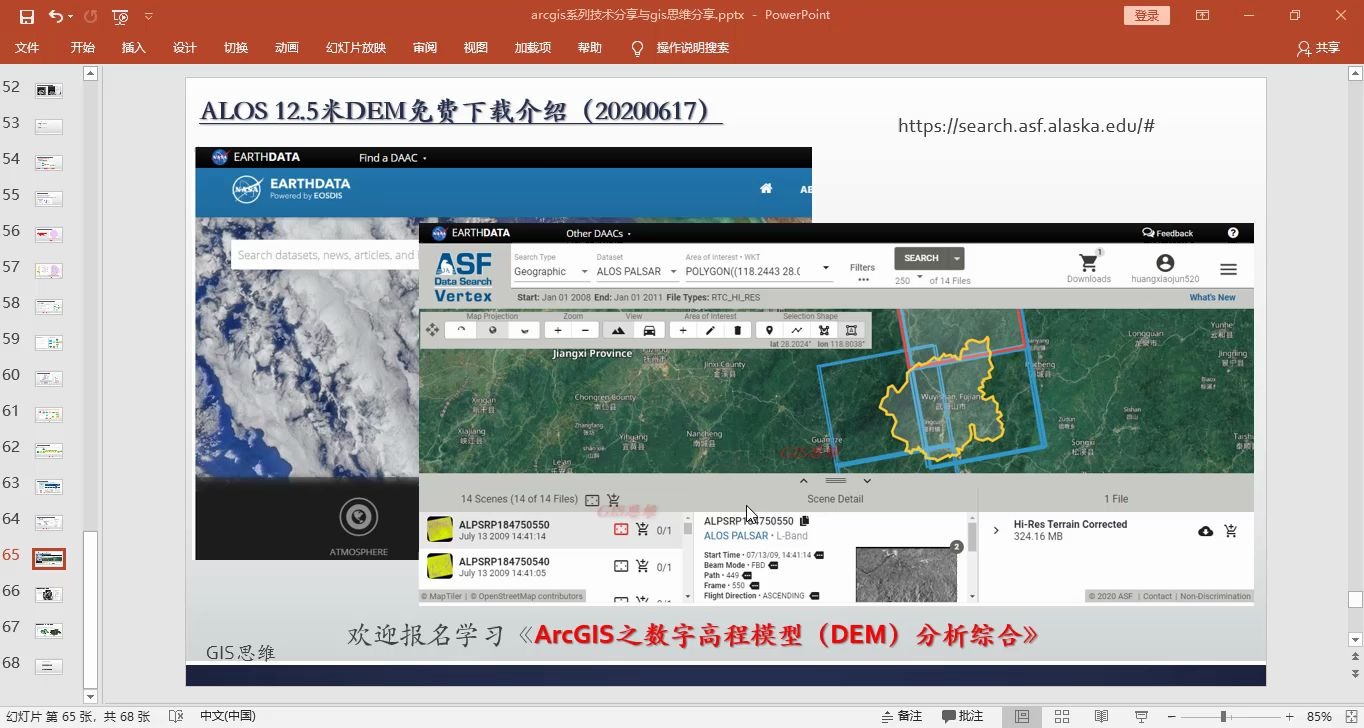Open the 帮助 ribbon tab
This screenshot has height=728, width=1364.
[x=590, y=48]
